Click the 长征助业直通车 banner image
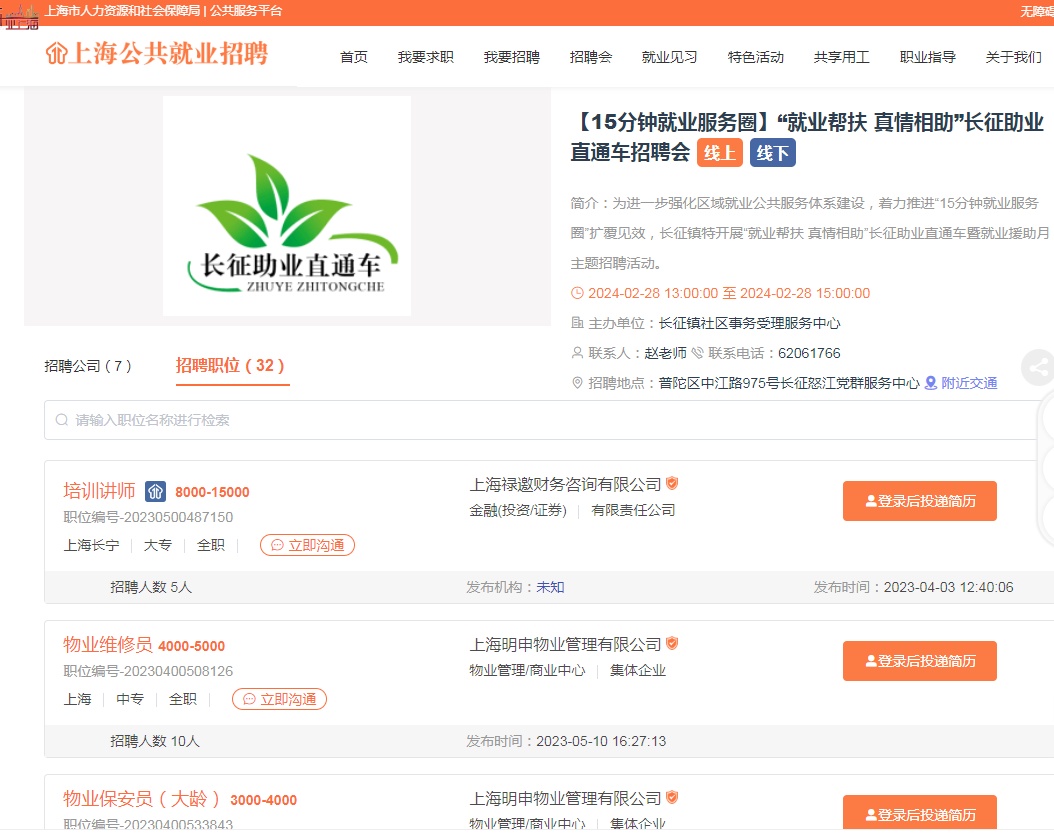This screenshot has width=1054, height=834. tap(287, 206)
